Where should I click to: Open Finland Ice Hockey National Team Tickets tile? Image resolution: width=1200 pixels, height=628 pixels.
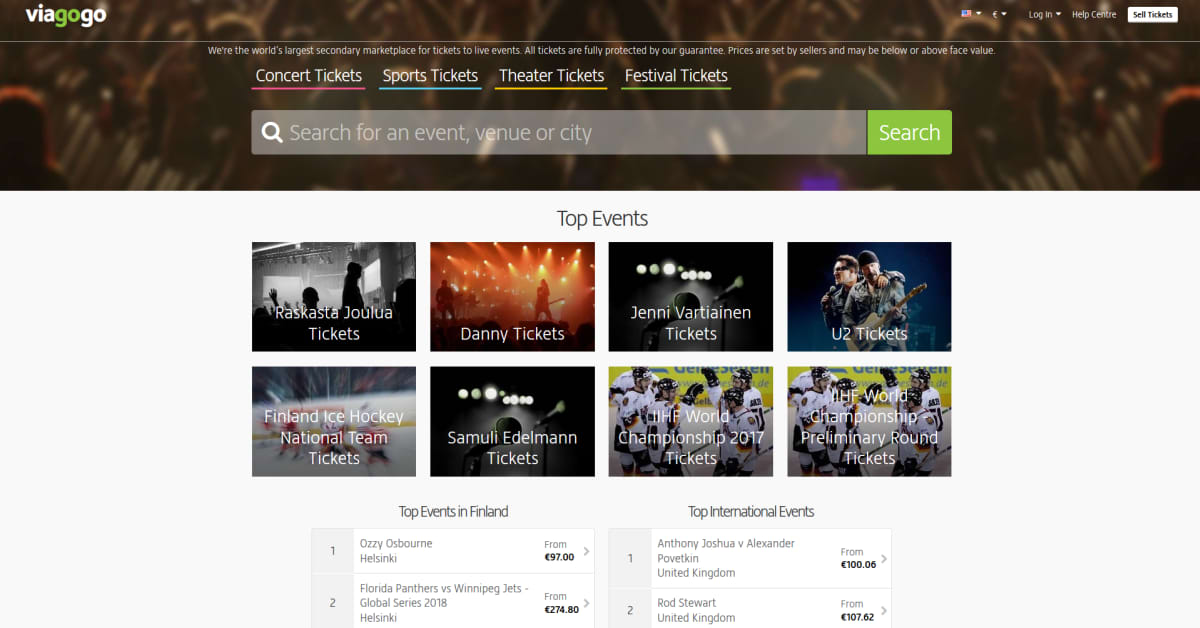coord(334,421)
